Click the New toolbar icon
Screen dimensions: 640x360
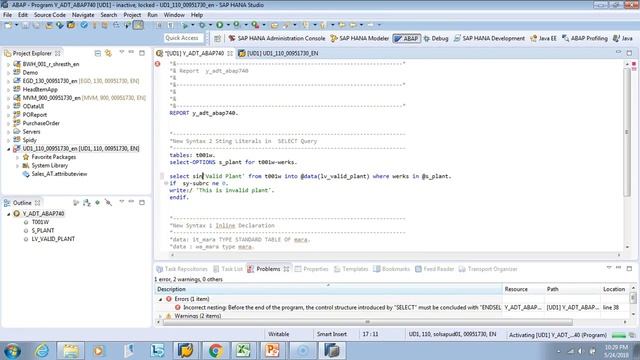point(8,25)
